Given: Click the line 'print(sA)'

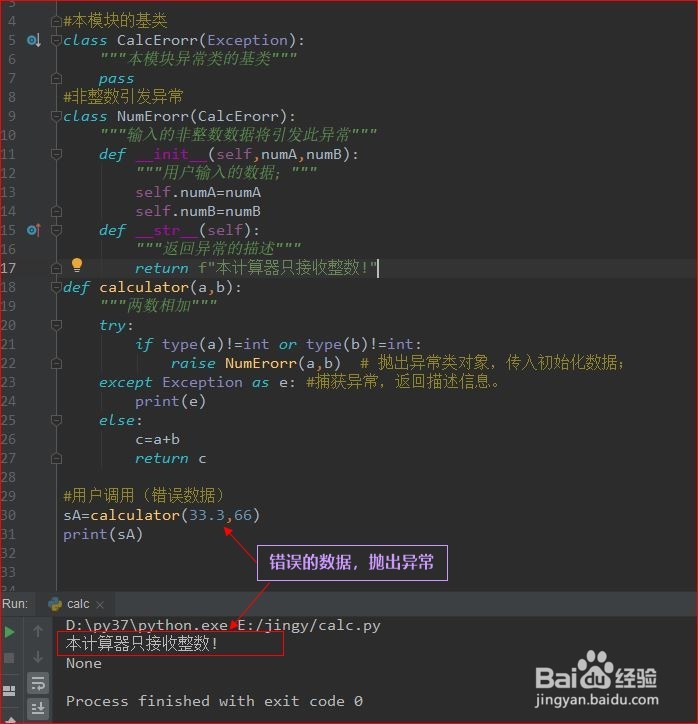Looking at the screenshot, I should [x=103, y=535].
